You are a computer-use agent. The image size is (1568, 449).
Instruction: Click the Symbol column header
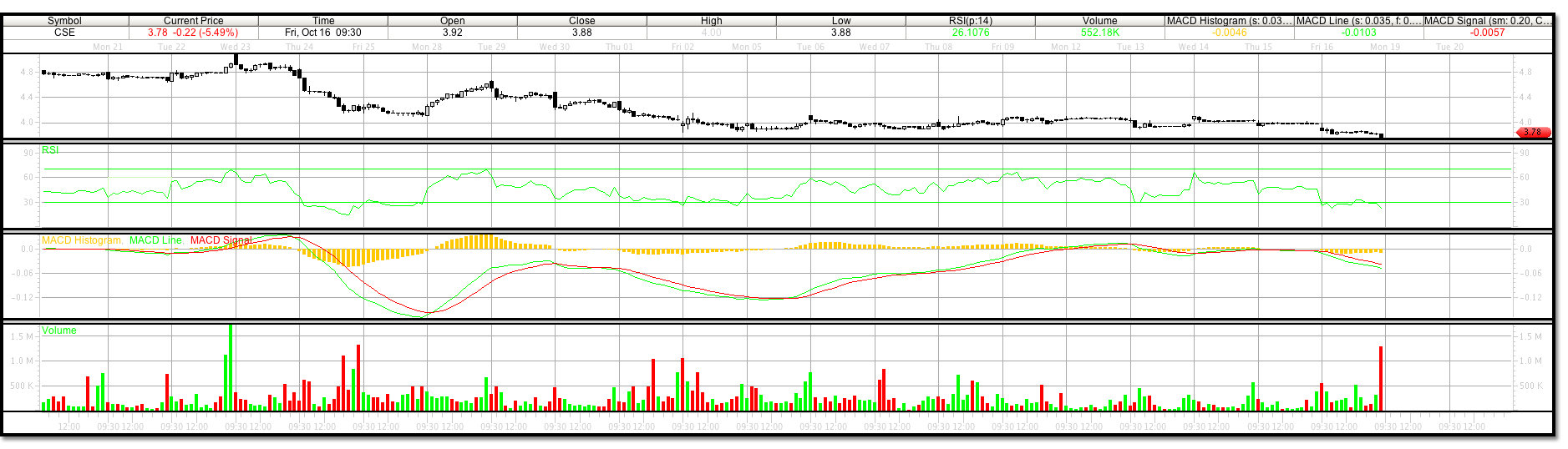pyautogui.click(x=64, y=21)
